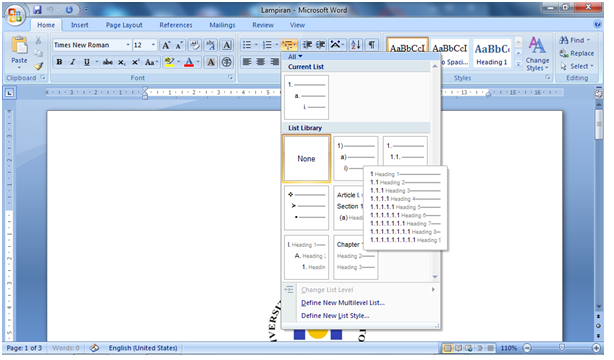Go to the Mailings tab
The width and height of the screenshot is (614, 360).
coord(222,25)
